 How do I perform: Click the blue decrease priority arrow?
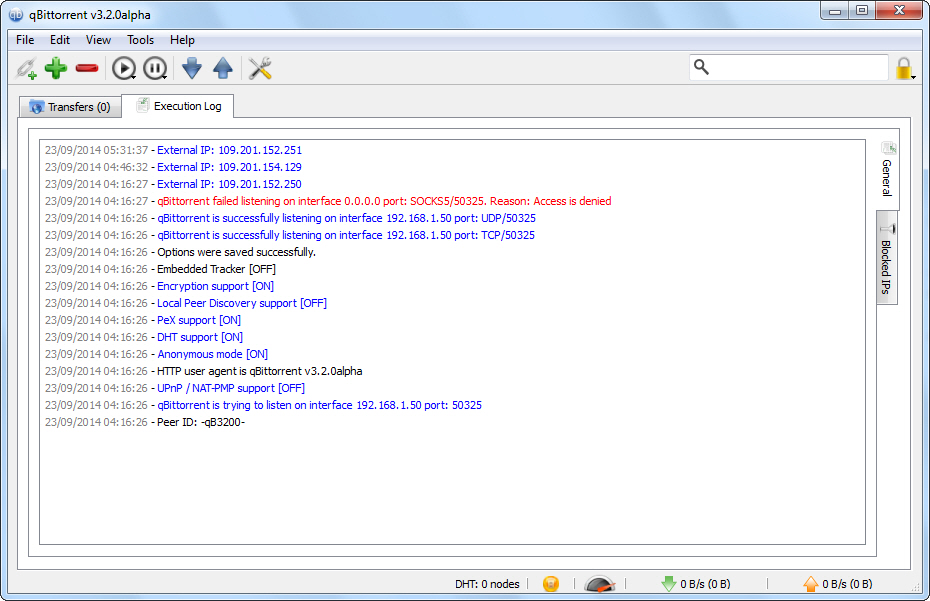click(192, 68)
